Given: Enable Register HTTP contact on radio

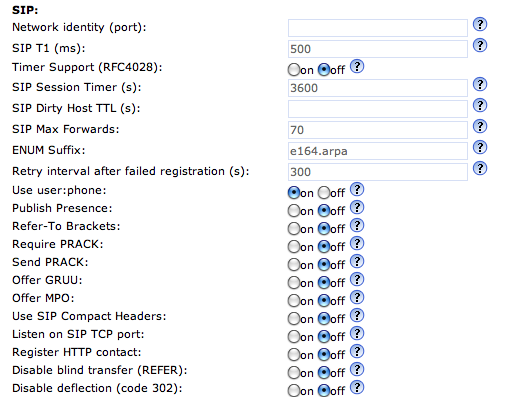Looking at the screenshot, I should coord(294,355).
